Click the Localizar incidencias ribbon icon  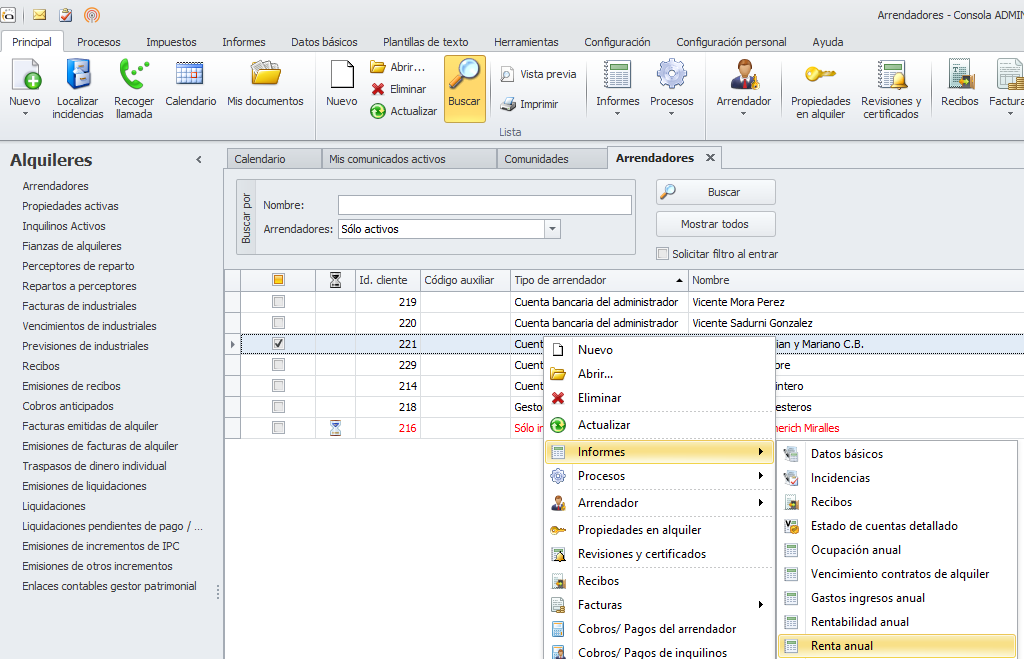tap(78, 77)
